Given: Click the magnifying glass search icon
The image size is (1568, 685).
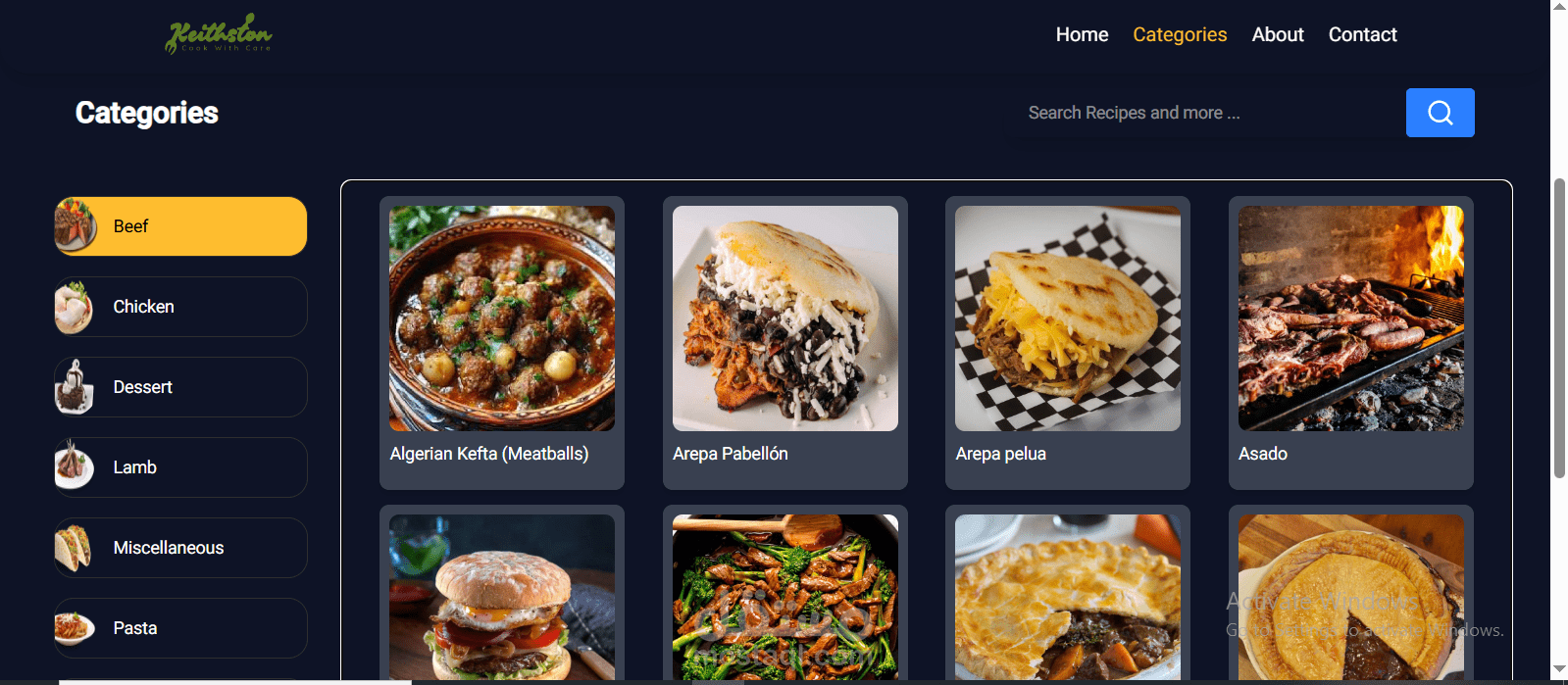Looking at the screenshot, I should (1440, 113).
